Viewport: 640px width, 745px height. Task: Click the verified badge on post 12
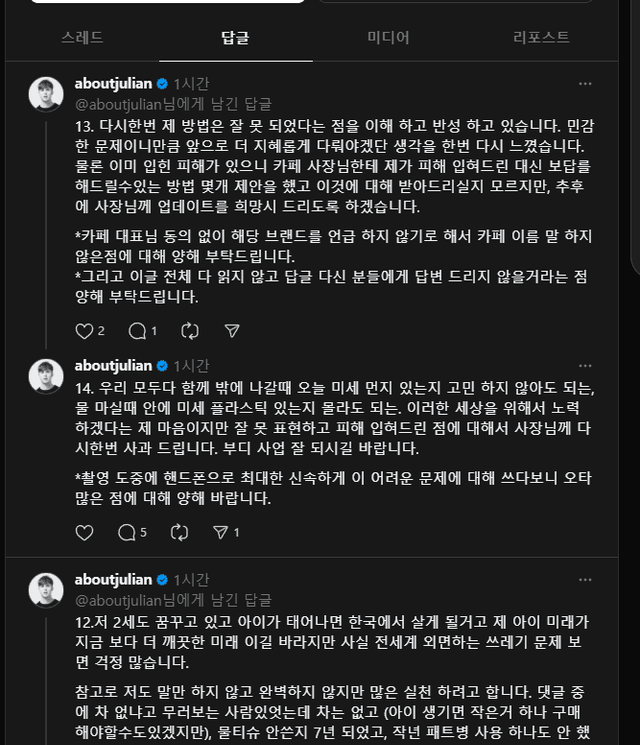click(x=162, y=580)
